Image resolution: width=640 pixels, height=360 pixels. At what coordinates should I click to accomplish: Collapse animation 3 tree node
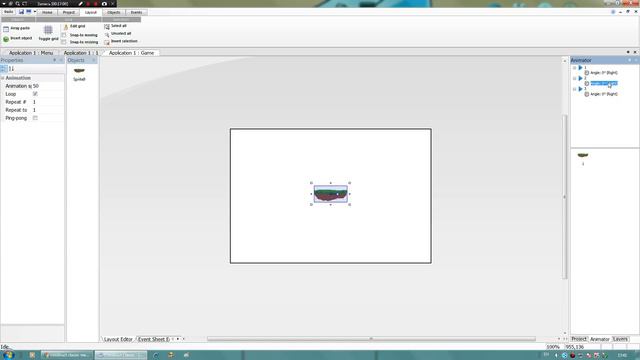(574, 89)
